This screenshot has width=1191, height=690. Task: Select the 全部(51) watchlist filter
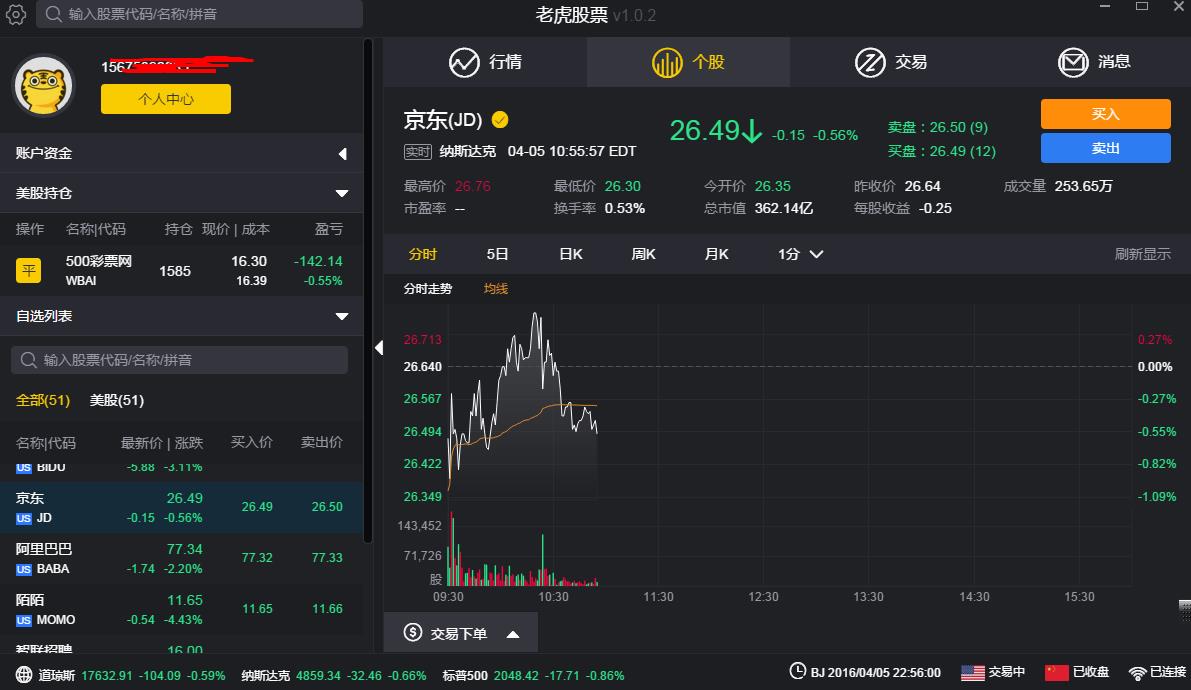pyautogui.click(x=43, y=400)
